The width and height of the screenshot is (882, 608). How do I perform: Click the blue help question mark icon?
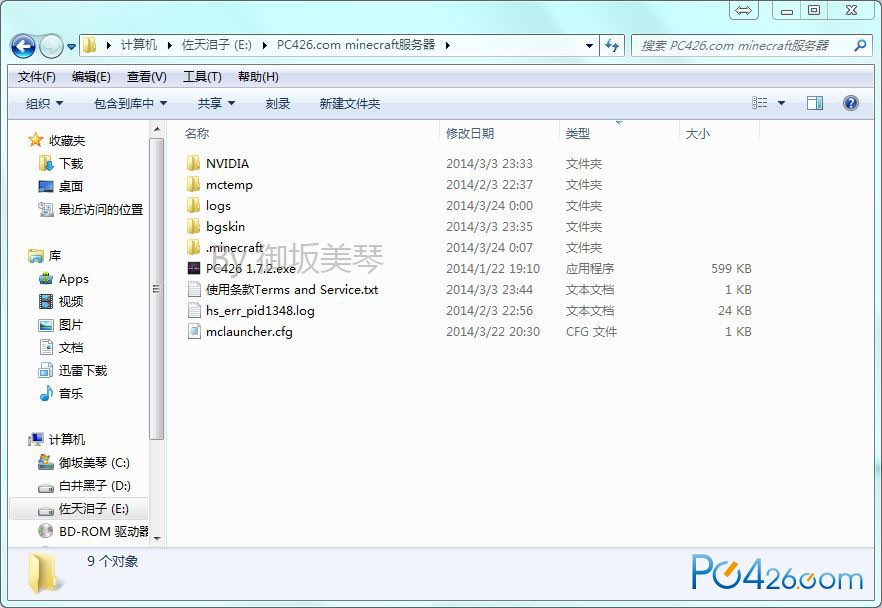pos(850,102)
